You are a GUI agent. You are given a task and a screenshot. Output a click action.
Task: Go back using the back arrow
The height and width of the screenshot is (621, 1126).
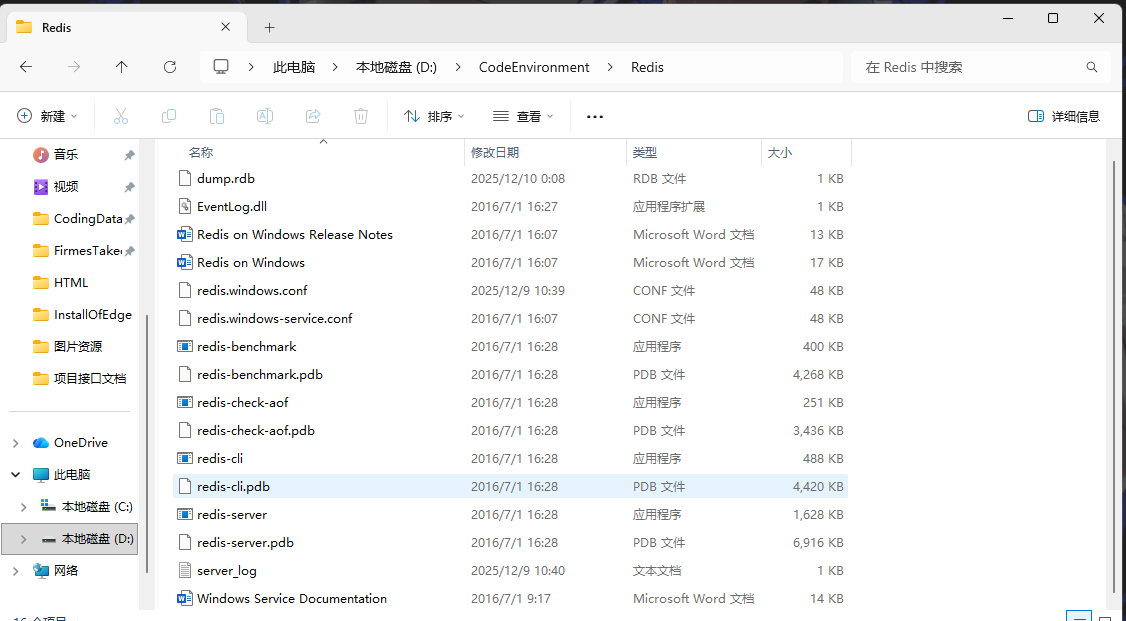coord(26,67)
